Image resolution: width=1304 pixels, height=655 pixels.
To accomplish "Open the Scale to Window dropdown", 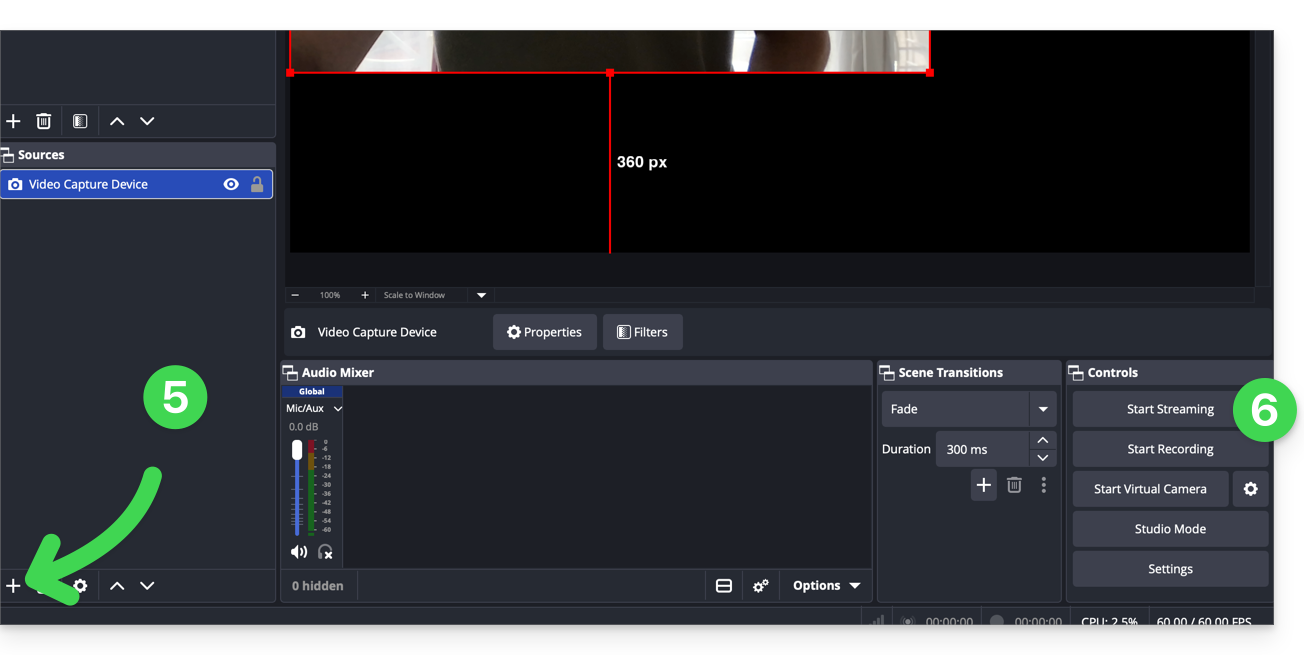I will (481, 295).
